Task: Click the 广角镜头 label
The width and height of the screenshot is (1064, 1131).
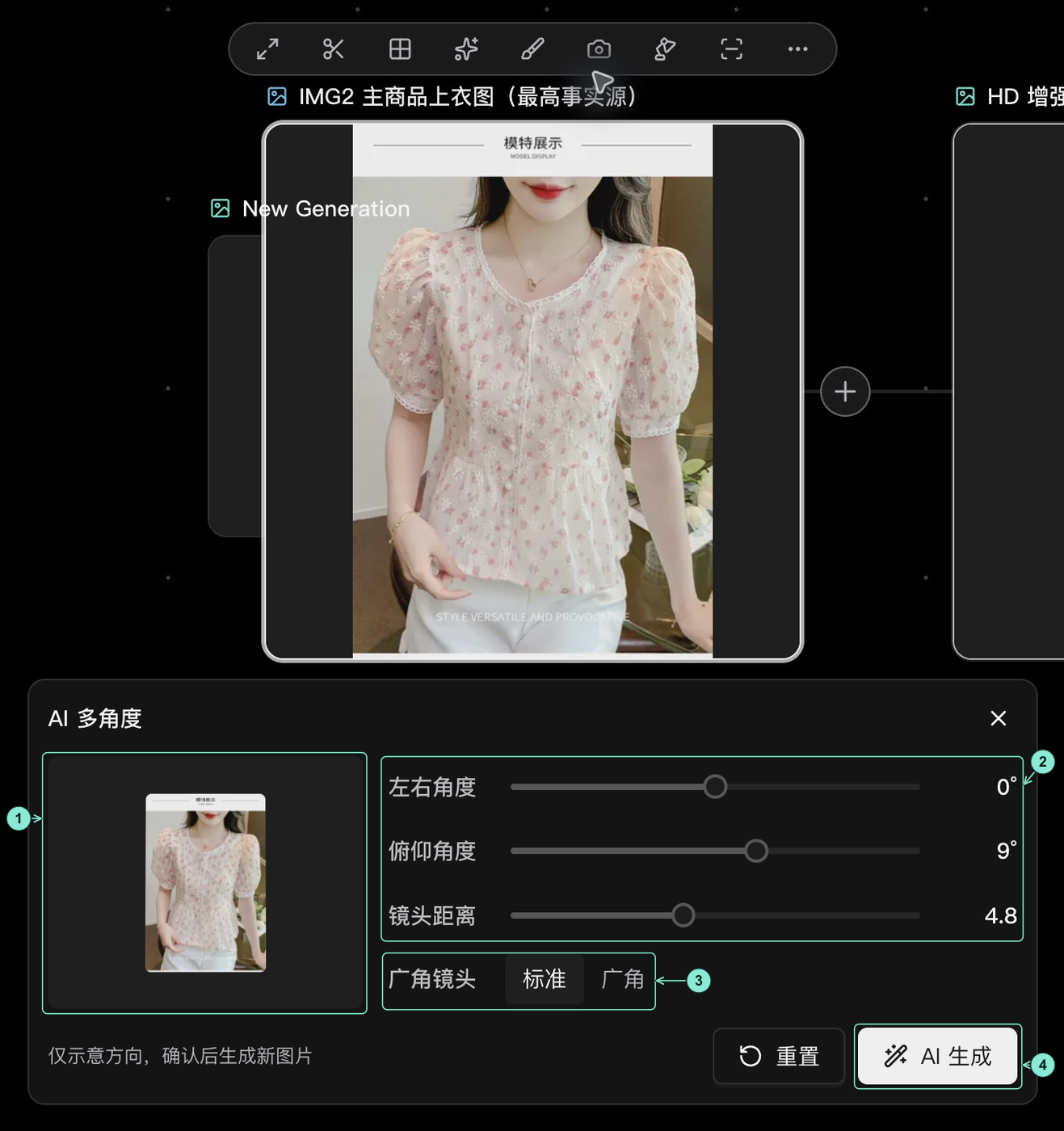Action: (x=432, y=979)
